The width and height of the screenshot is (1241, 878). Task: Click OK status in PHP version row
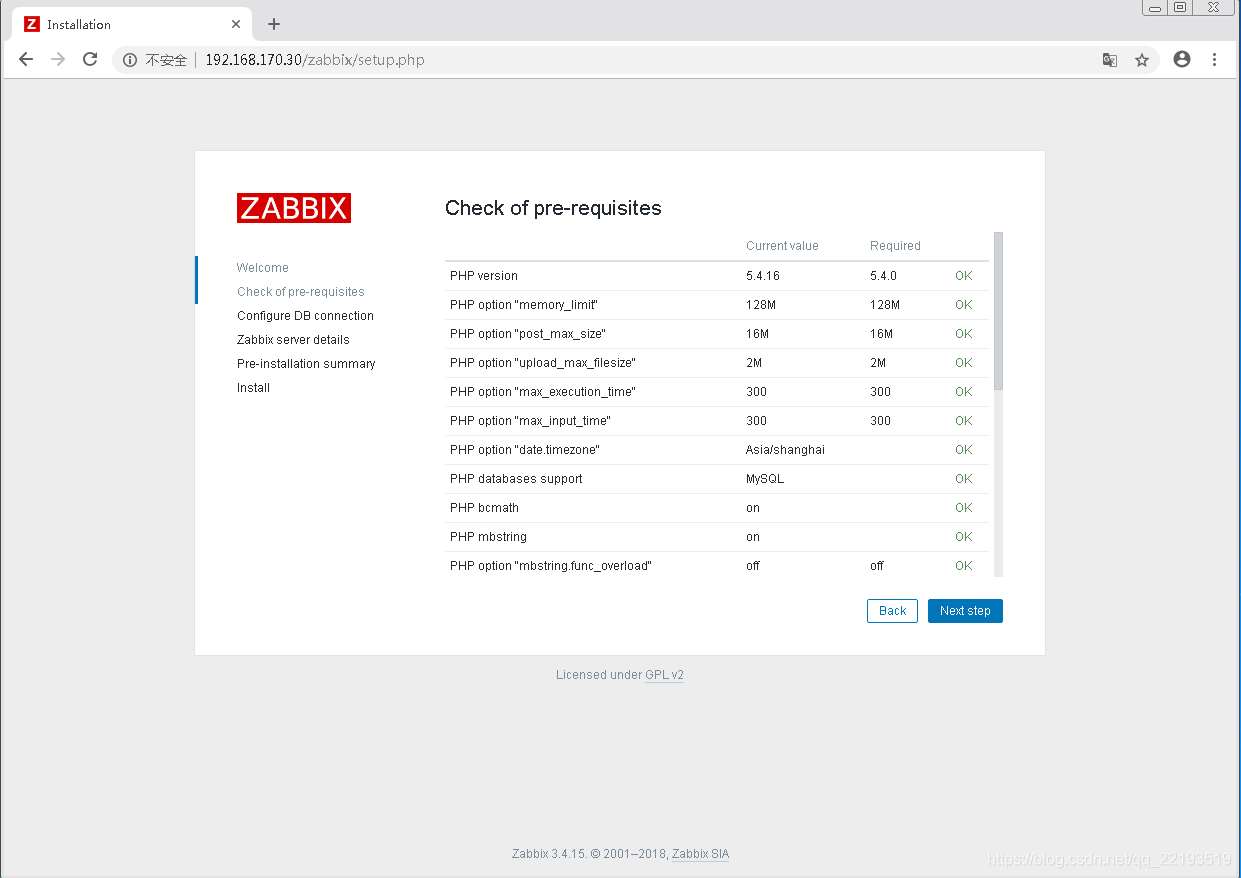pyautogui.click(x=963, y=276)
